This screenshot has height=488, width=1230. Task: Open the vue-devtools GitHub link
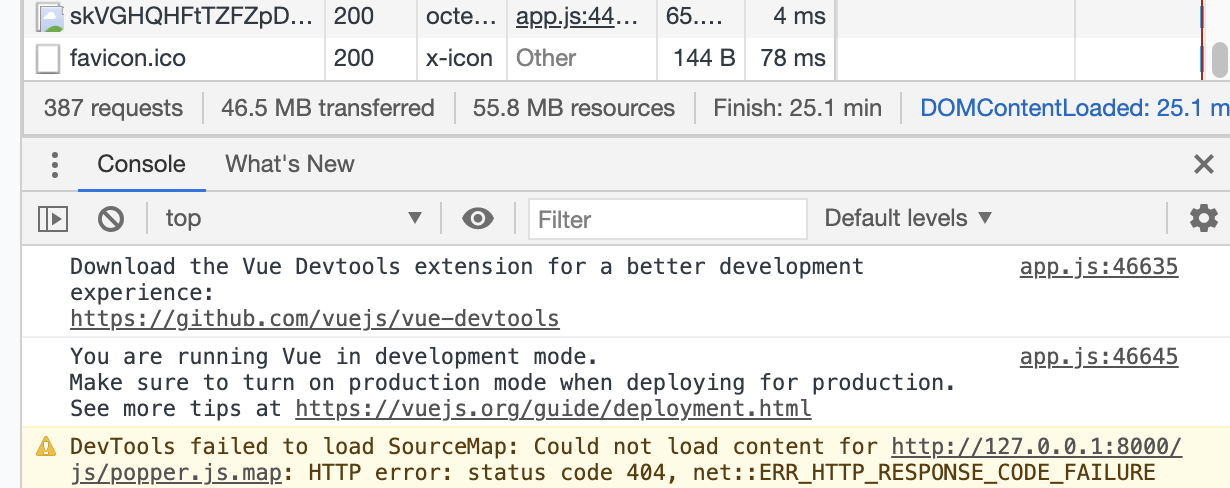pos(314,319)
